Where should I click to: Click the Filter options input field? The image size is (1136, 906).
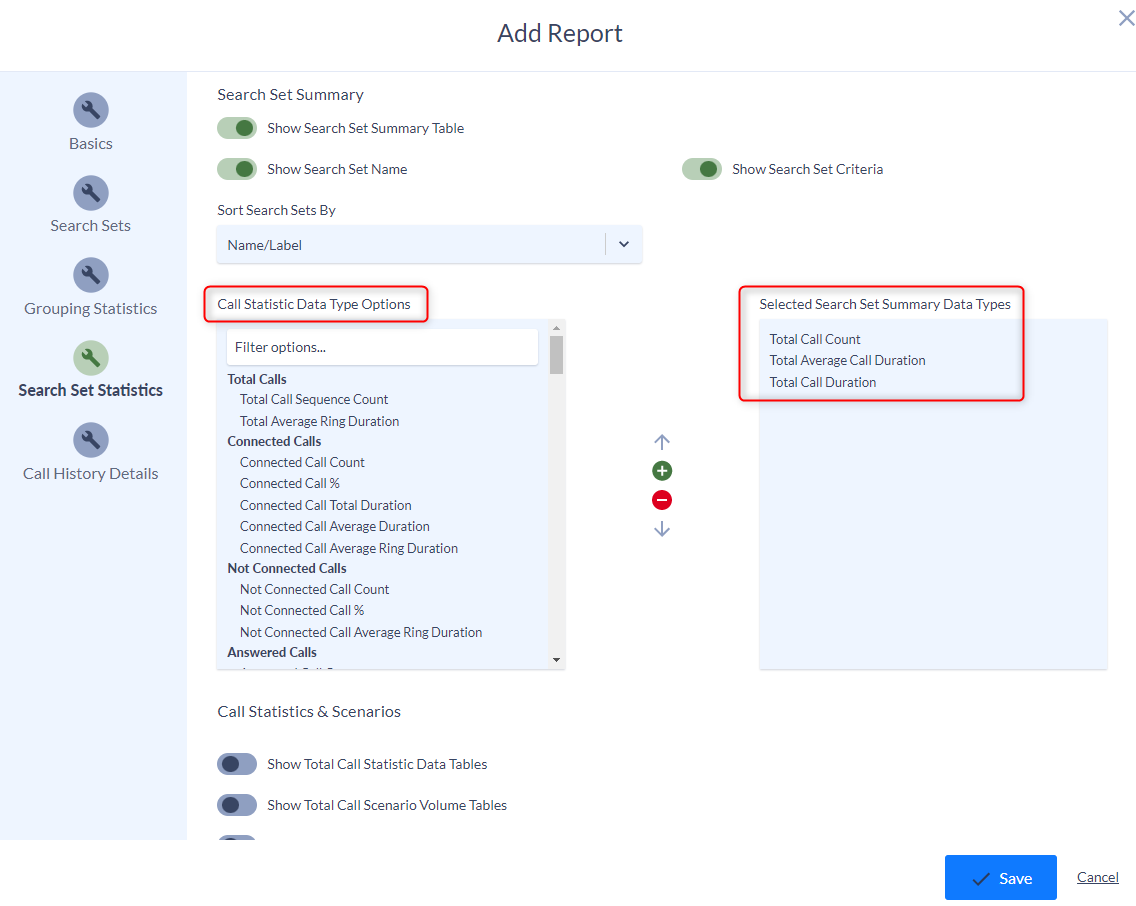[381, 346]
